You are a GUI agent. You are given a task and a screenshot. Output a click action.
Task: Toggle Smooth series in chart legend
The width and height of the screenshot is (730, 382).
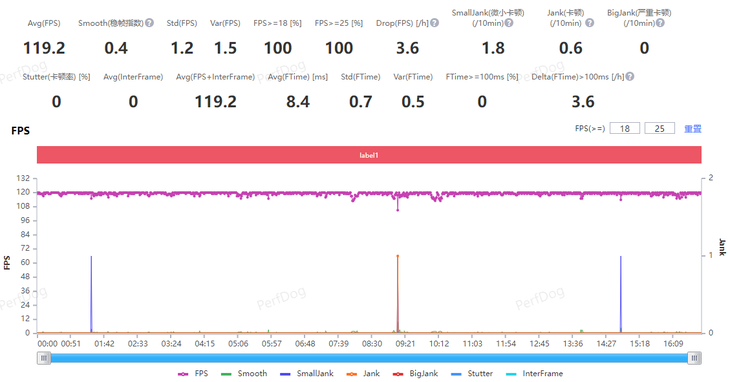[243, 374]
